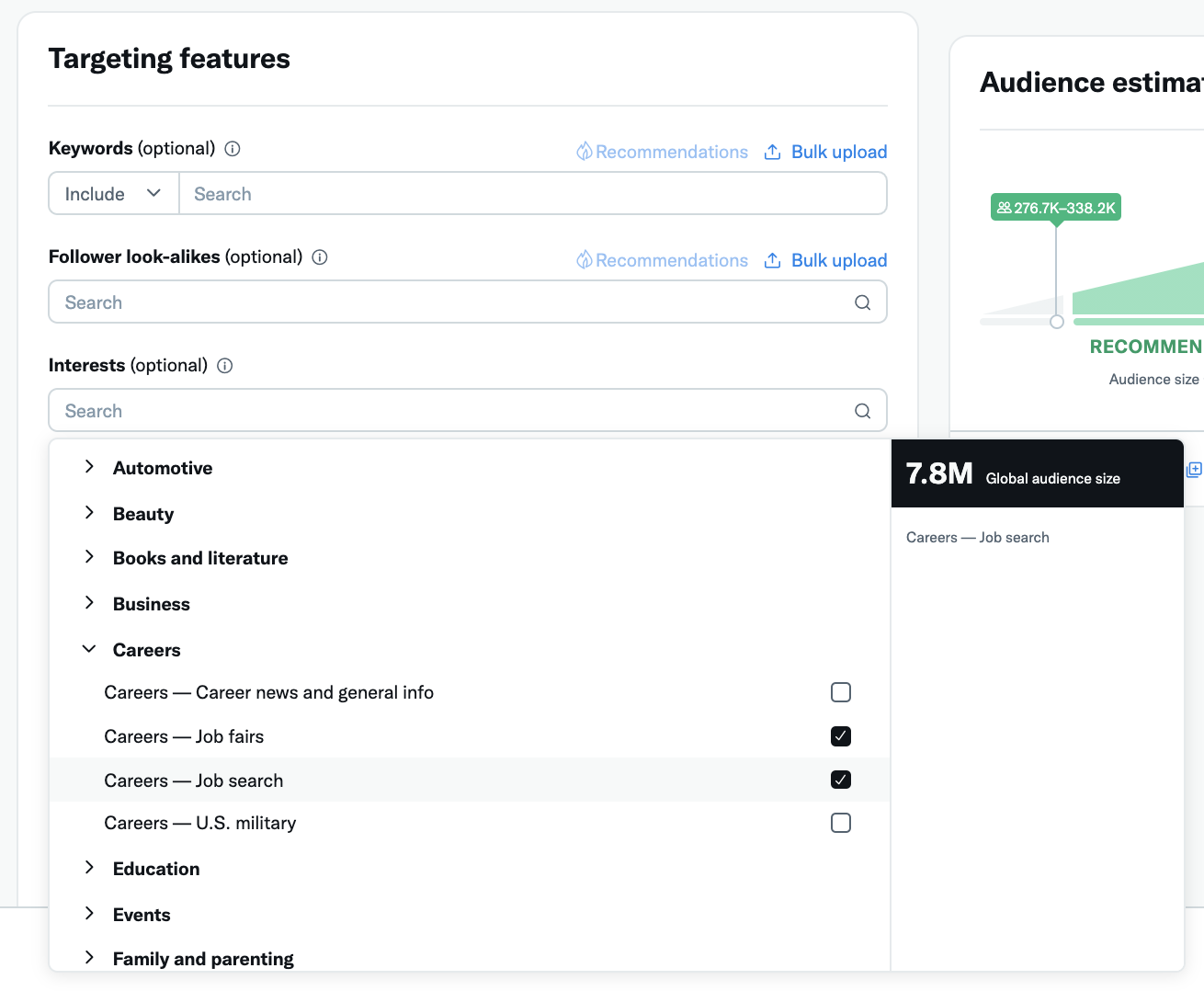Click the Interests info icon
This screenshot has width=1204, height=991.
tap(225, 366)
